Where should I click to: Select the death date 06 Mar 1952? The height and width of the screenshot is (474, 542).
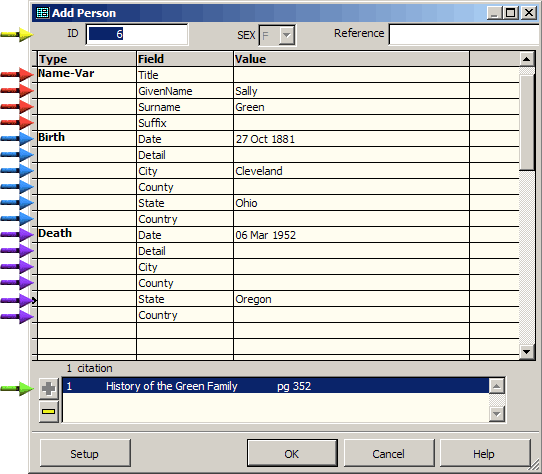tap(352, 235)
